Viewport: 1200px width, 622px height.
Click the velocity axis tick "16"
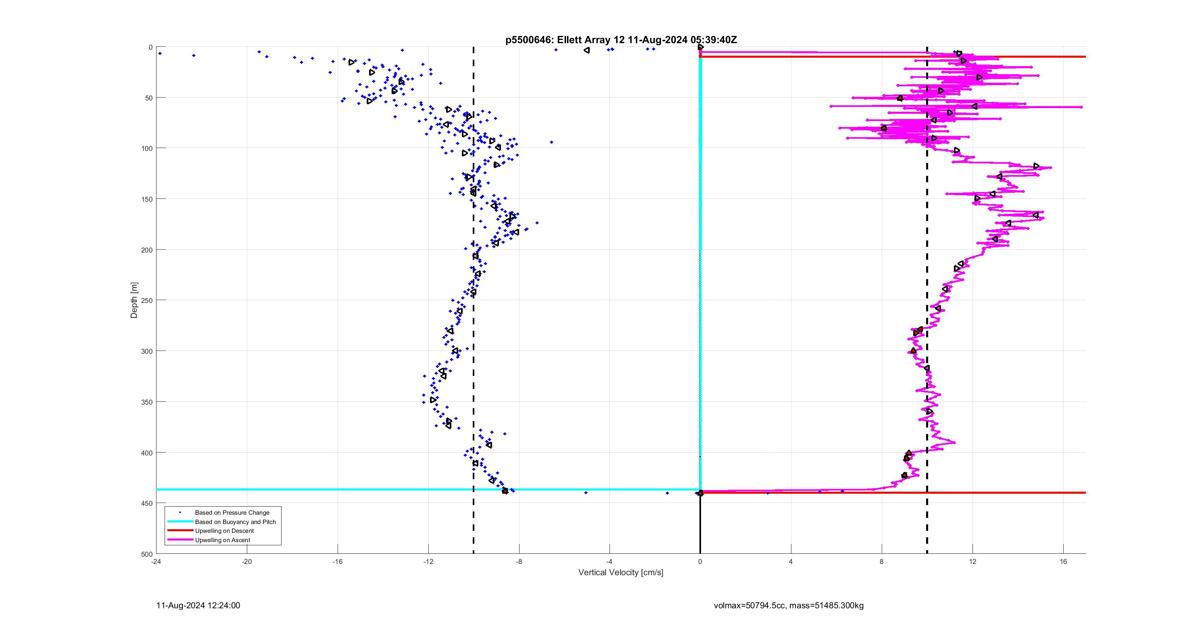click(x=1063, y=561)
